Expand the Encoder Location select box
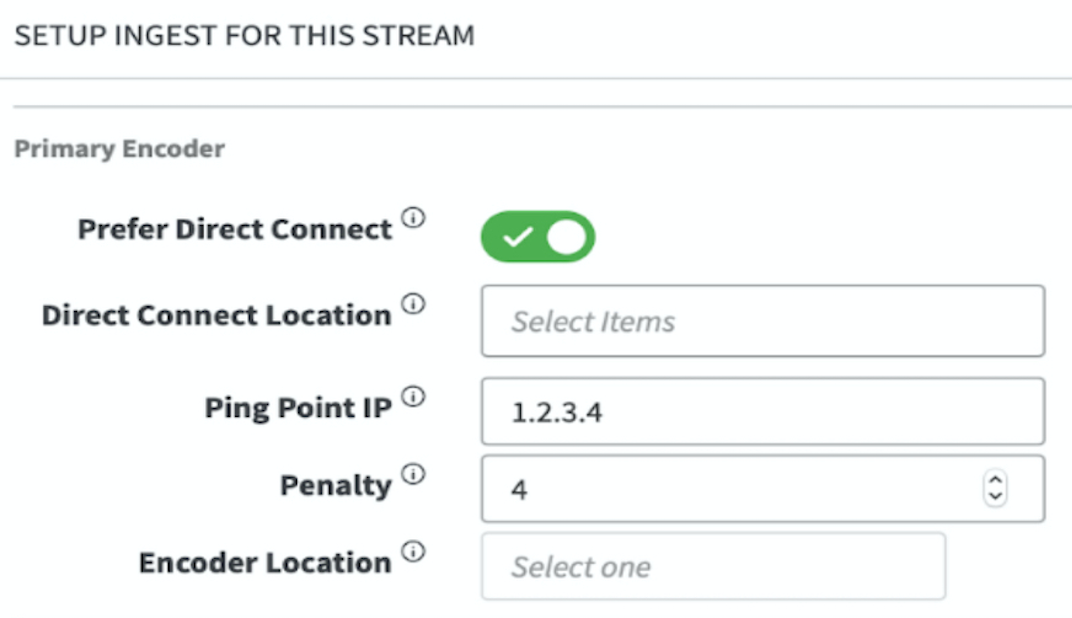This screenshot has width=1072, height=618. [713, 567]
